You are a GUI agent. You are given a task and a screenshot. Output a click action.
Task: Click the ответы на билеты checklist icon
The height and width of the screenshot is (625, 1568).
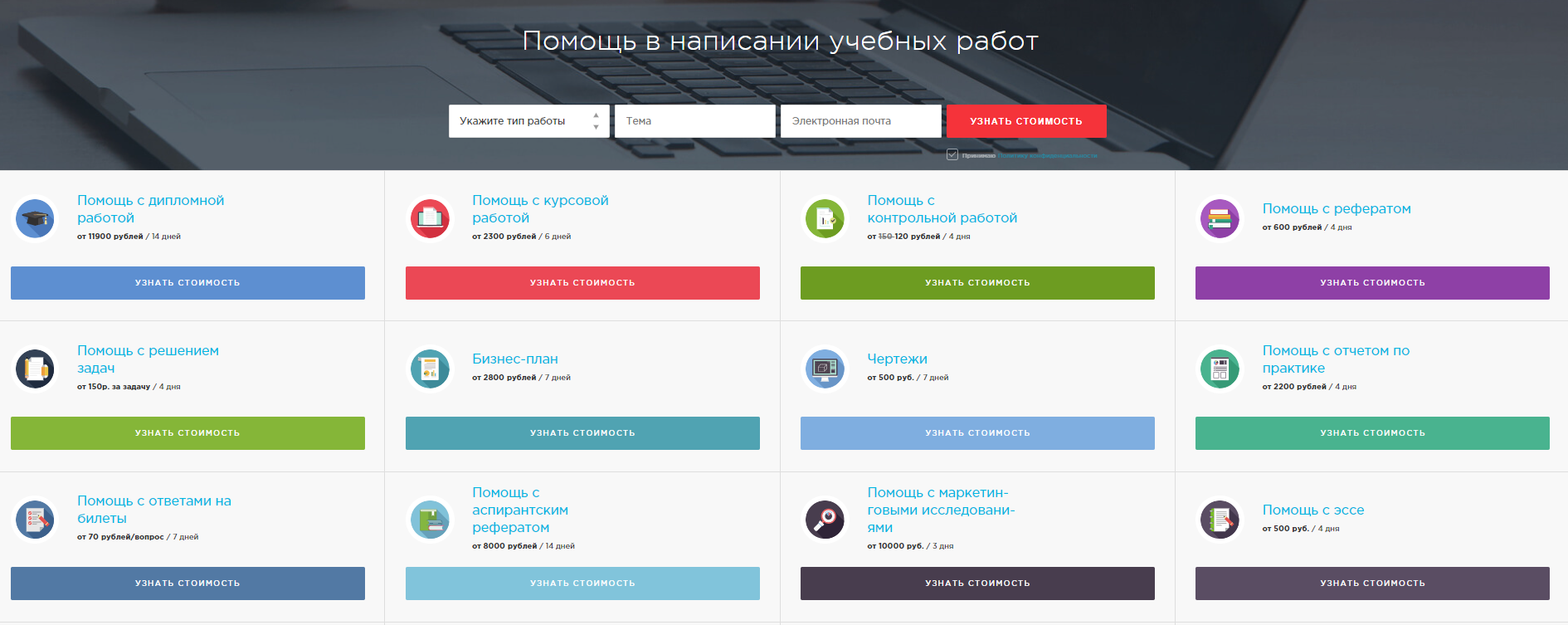click(x=35, y=519)
